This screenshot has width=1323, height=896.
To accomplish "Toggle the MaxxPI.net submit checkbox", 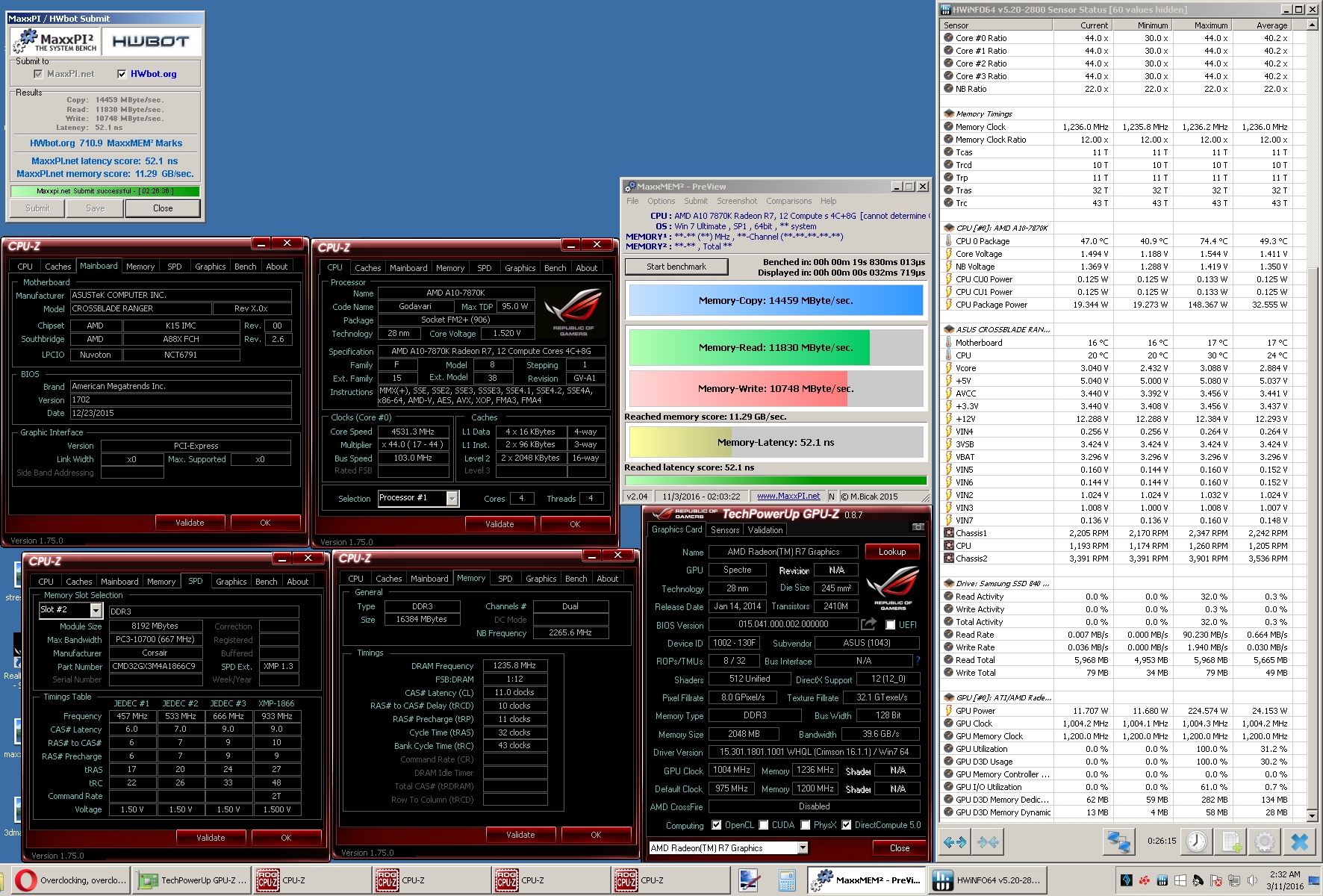I will point(38,74).
